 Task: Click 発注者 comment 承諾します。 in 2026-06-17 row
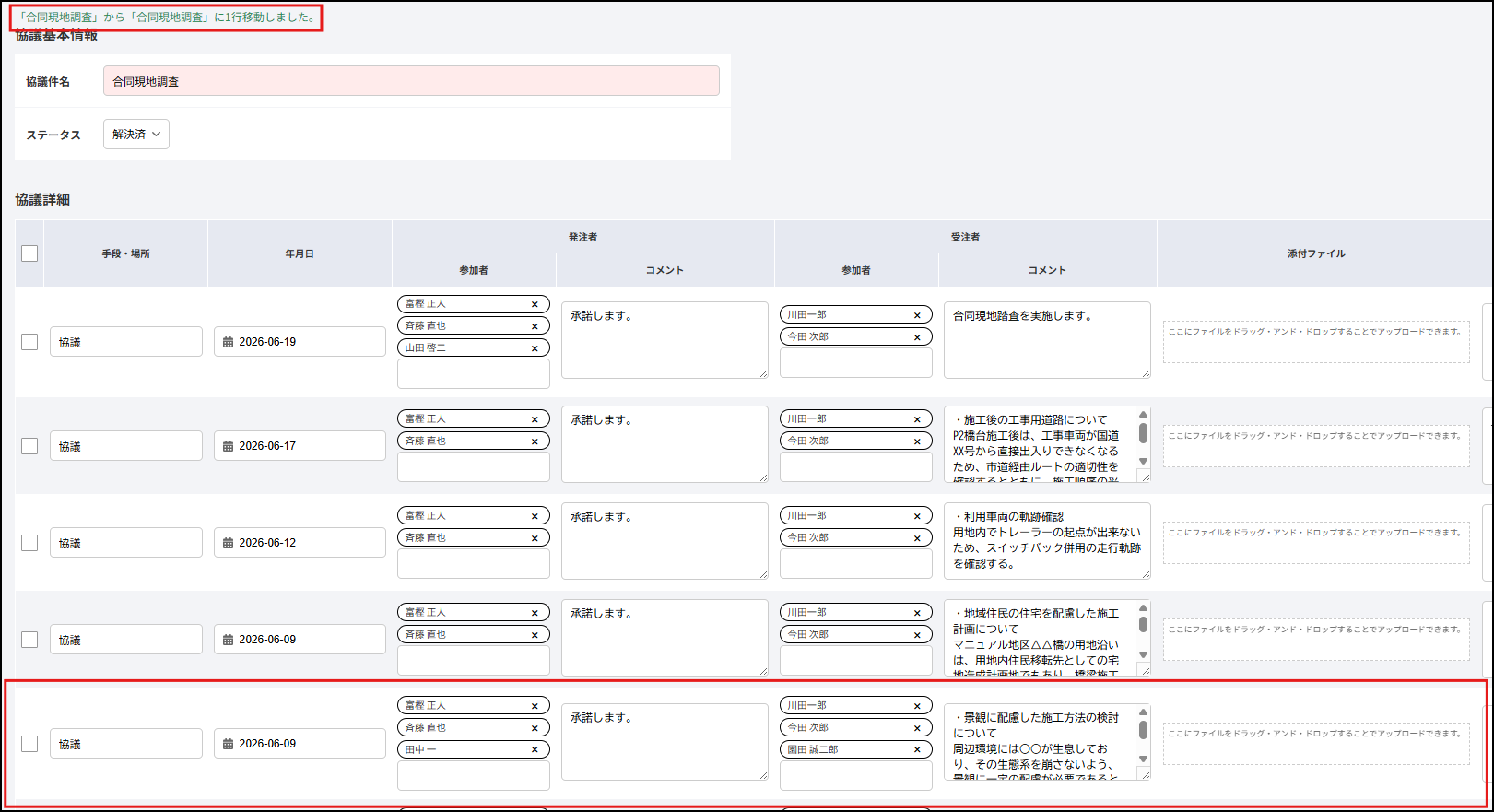(x=665, y=444)
